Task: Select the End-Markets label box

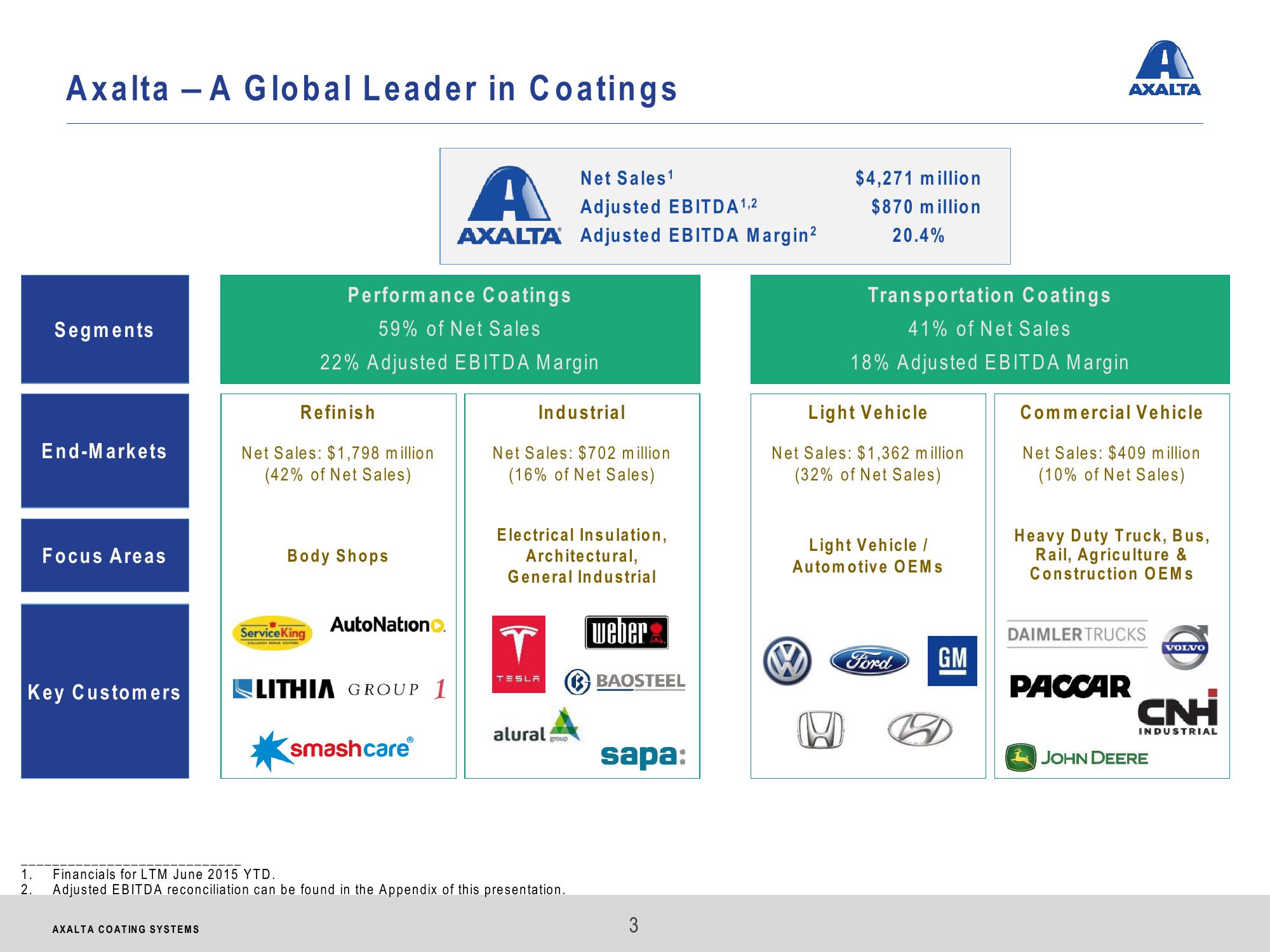Action: pyautogui.click(x=105, y=451)
